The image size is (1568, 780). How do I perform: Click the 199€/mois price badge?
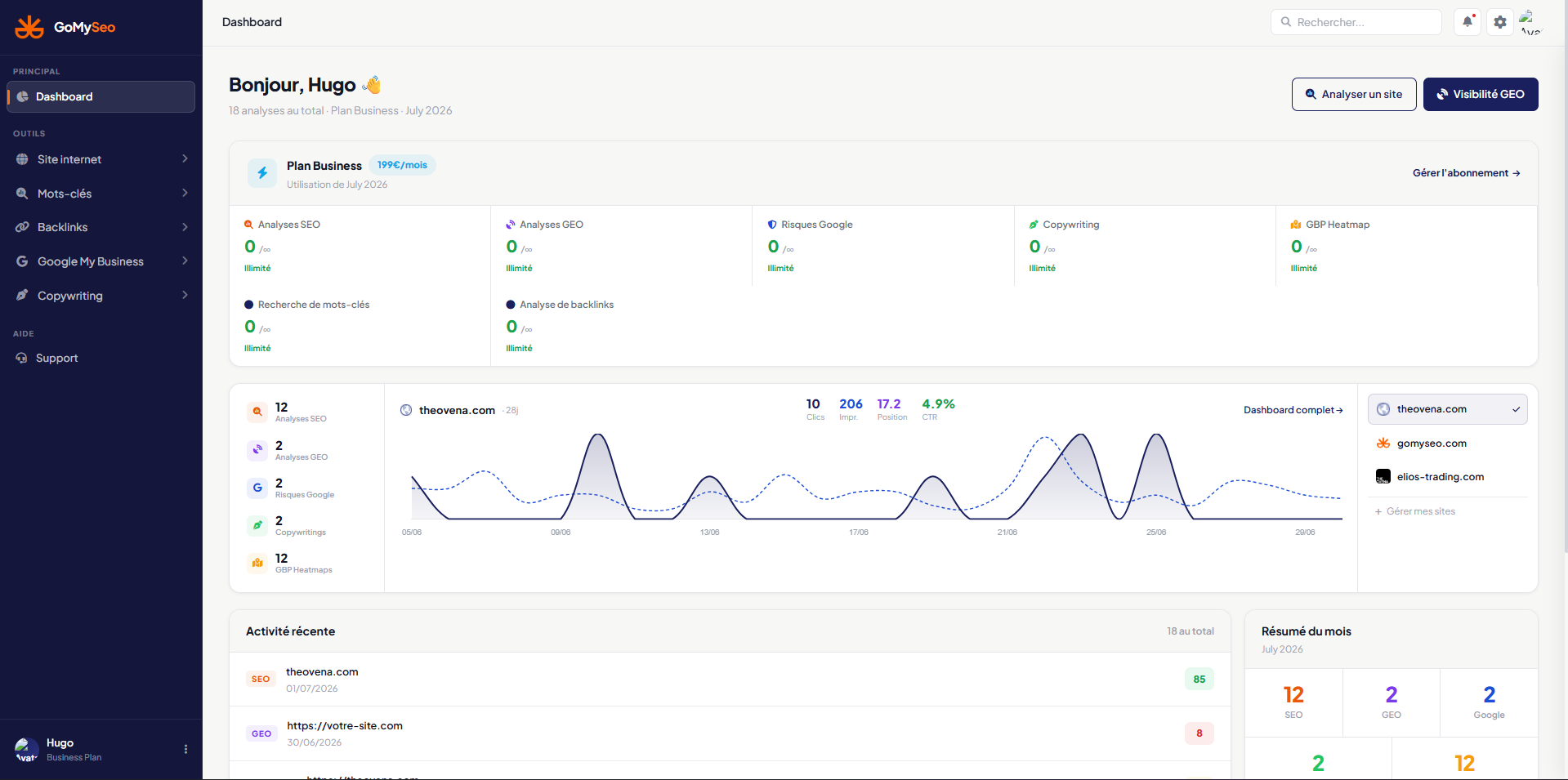(x=402, y=165)
